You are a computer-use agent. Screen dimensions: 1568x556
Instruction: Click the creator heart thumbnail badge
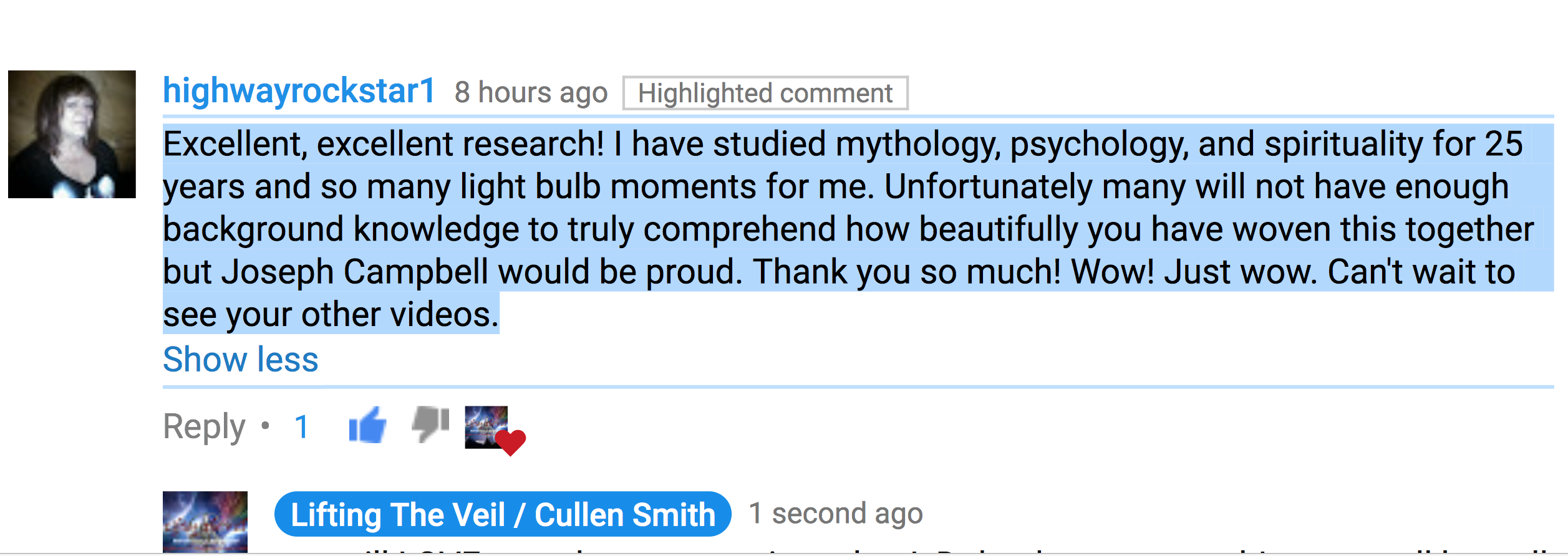[485, 426]
